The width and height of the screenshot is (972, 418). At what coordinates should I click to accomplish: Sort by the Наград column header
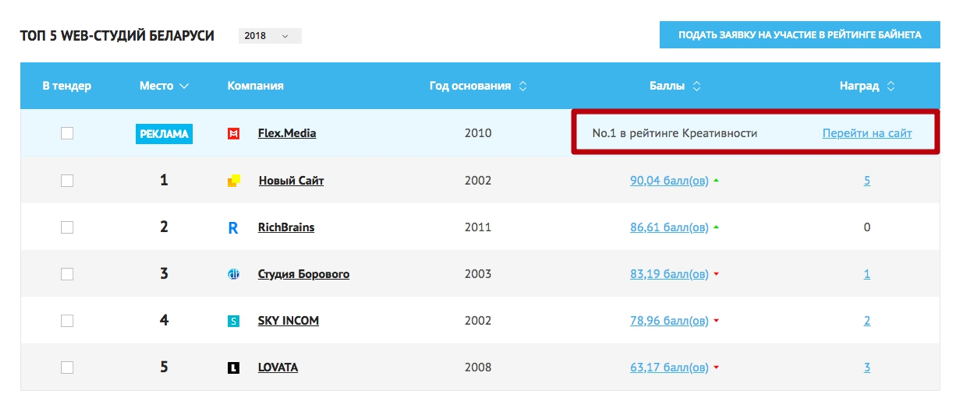click(867, 86)
